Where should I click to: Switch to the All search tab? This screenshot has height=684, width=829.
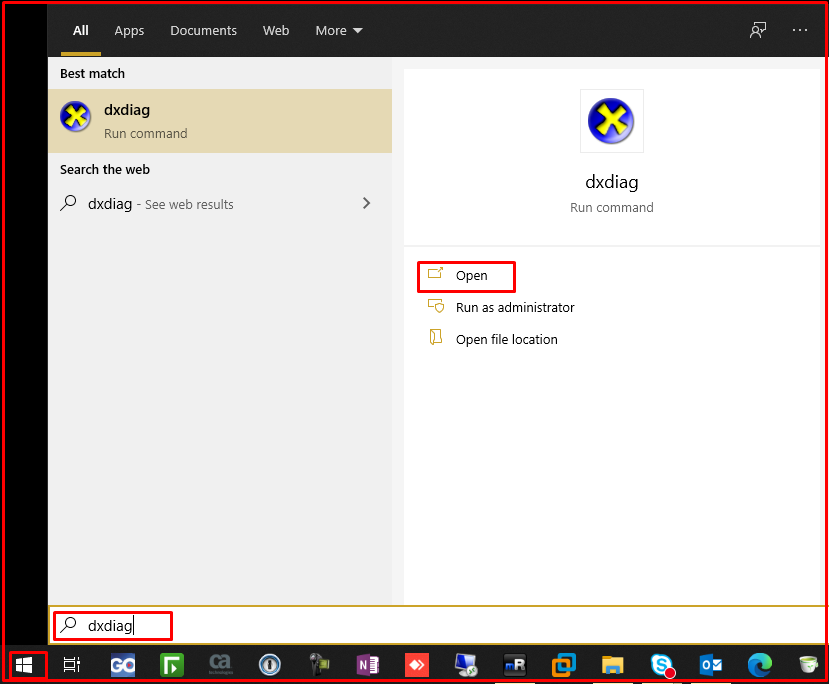80,31
